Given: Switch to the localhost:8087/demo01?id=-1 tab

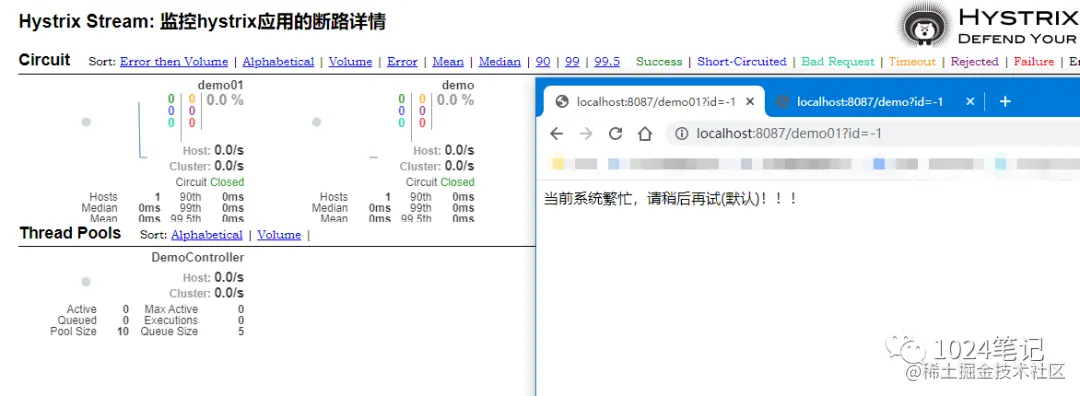Looking at the screenshot, I should click(x=654, y=102).
